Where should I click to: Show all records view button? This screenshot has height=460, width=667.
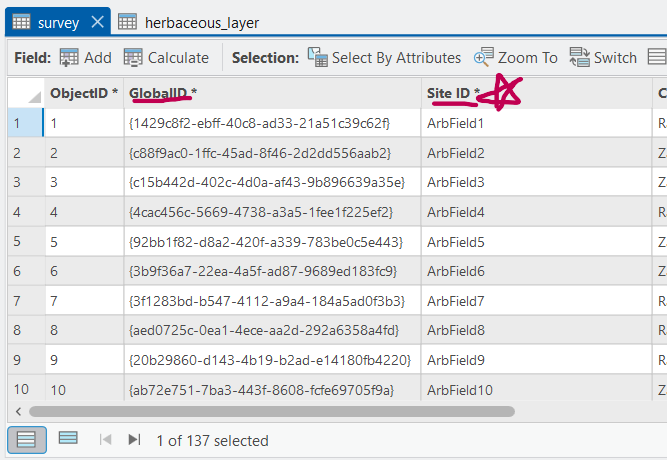(x=27, y=439)
